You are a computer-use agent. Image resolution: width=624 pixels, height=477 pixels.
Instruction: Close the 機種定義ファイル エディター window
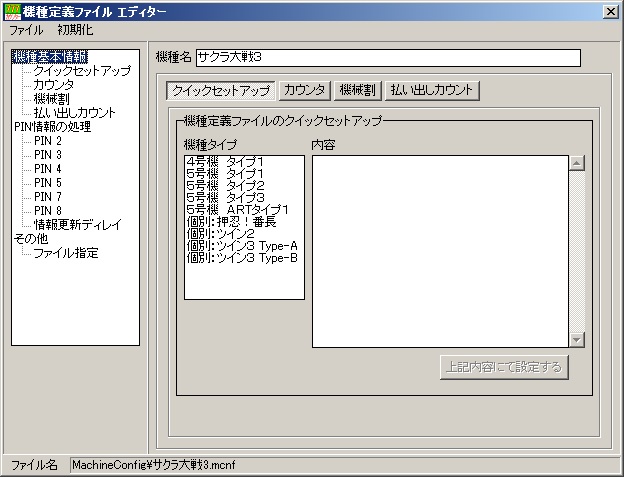(x=610, y=12)
